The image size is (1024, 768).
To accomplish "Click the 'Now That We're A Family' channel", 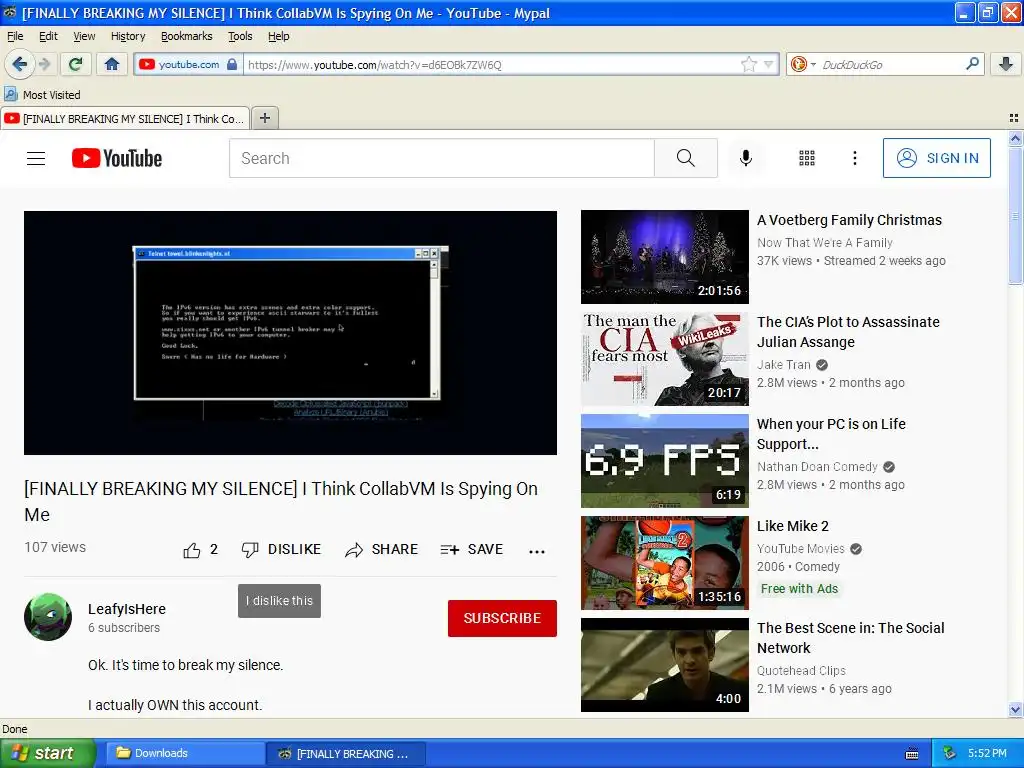I will [x=825, y=242].
